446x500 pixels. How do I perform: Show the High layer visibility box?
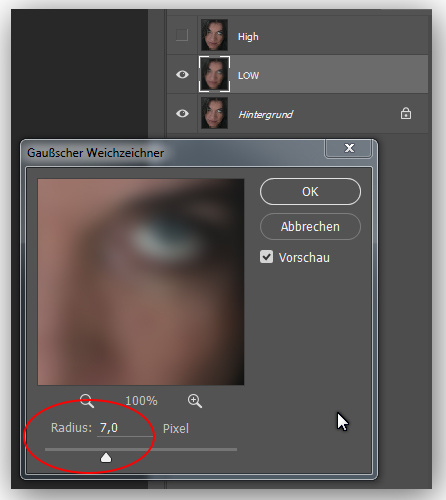point(182,35)
